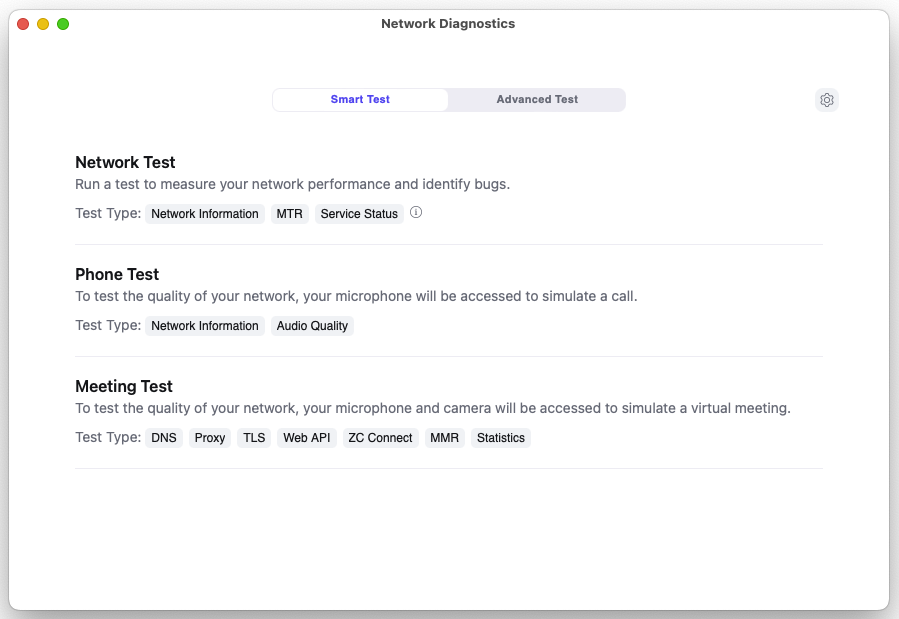Toggle the DNS test under Meeting Test

pos(164,437)
